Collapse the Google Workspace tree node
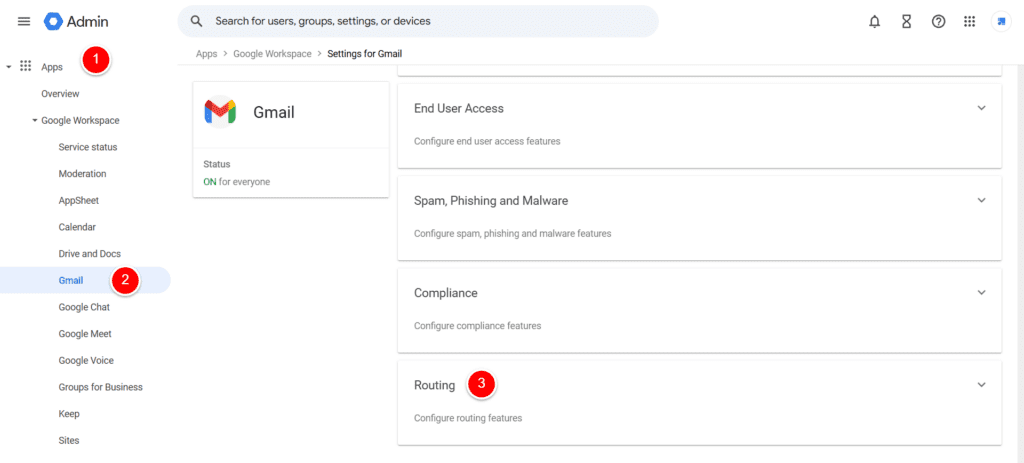 (35, 120)
